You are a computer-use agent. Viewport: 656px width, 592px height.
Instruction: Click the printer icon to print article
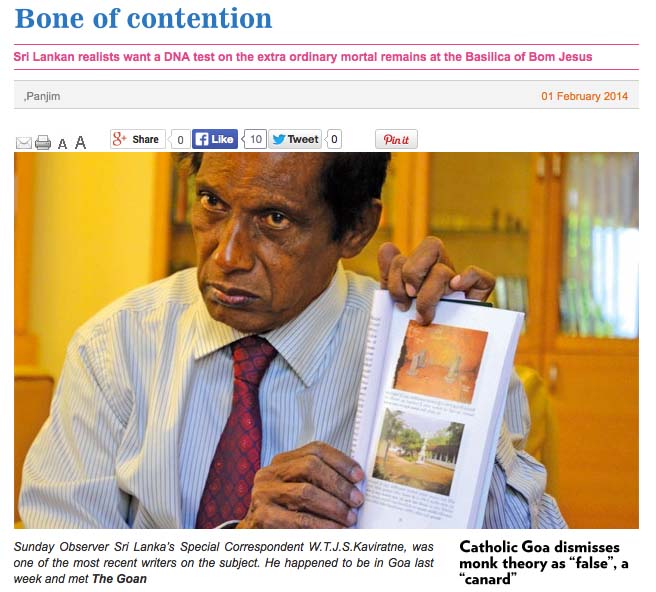[x=43, y=143]
